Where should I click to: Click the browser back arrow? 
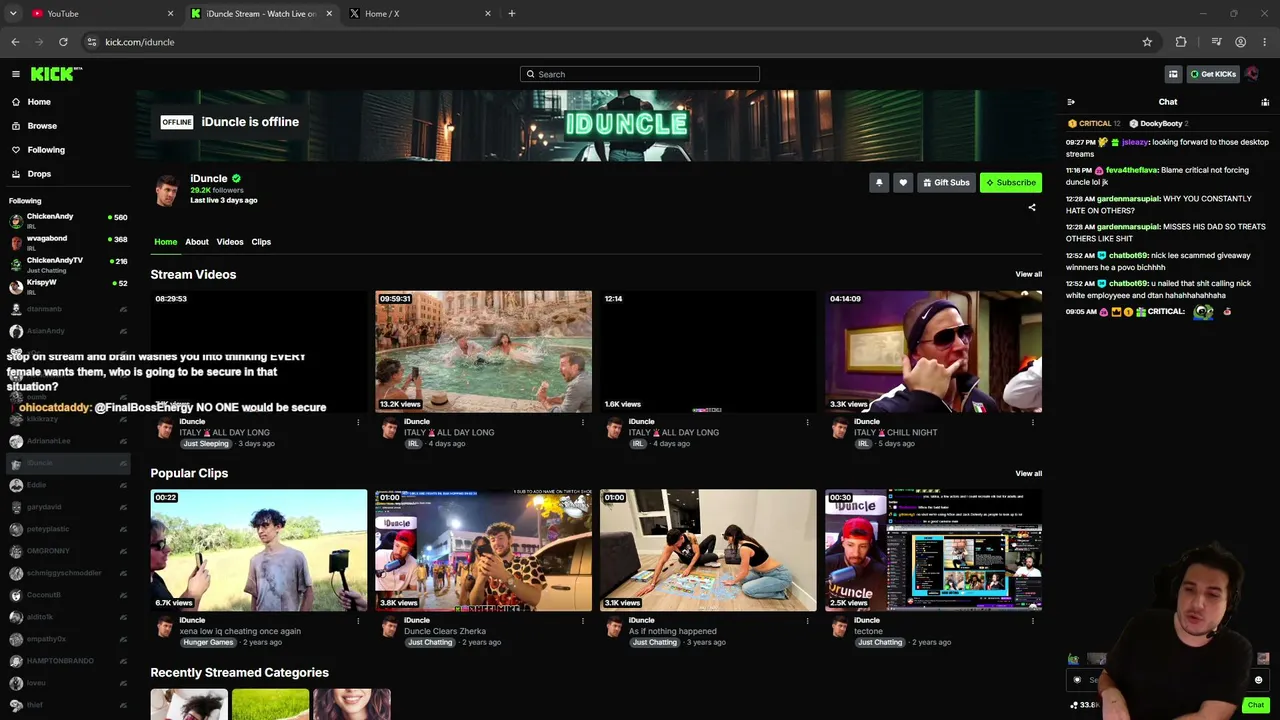(x=15, y=42)
